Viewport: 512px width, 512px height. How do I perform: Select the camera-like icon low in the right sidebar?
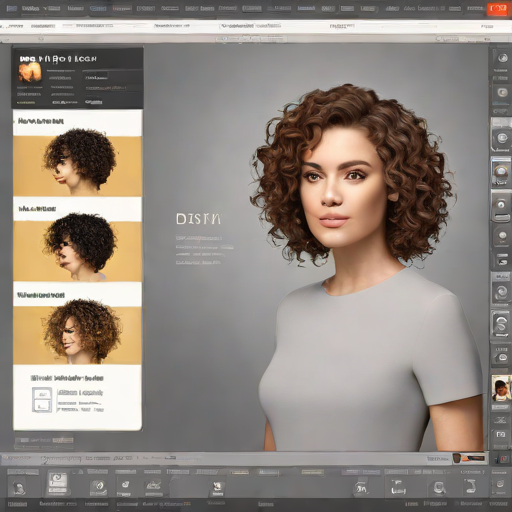[501, 434]
